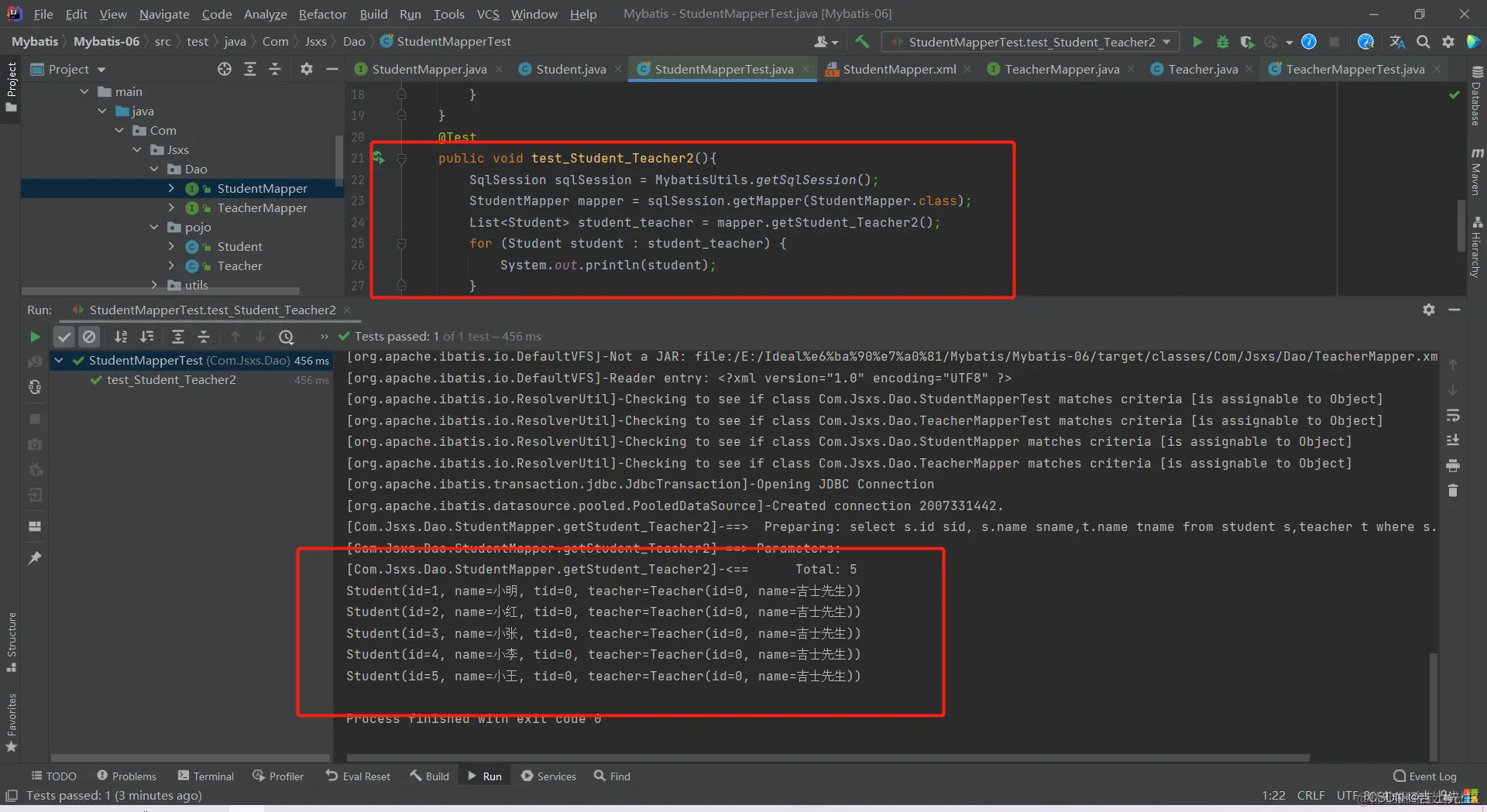Locate current file in Project tree
The height and width of the screenshot is (812, 1487).
(225, 69)
